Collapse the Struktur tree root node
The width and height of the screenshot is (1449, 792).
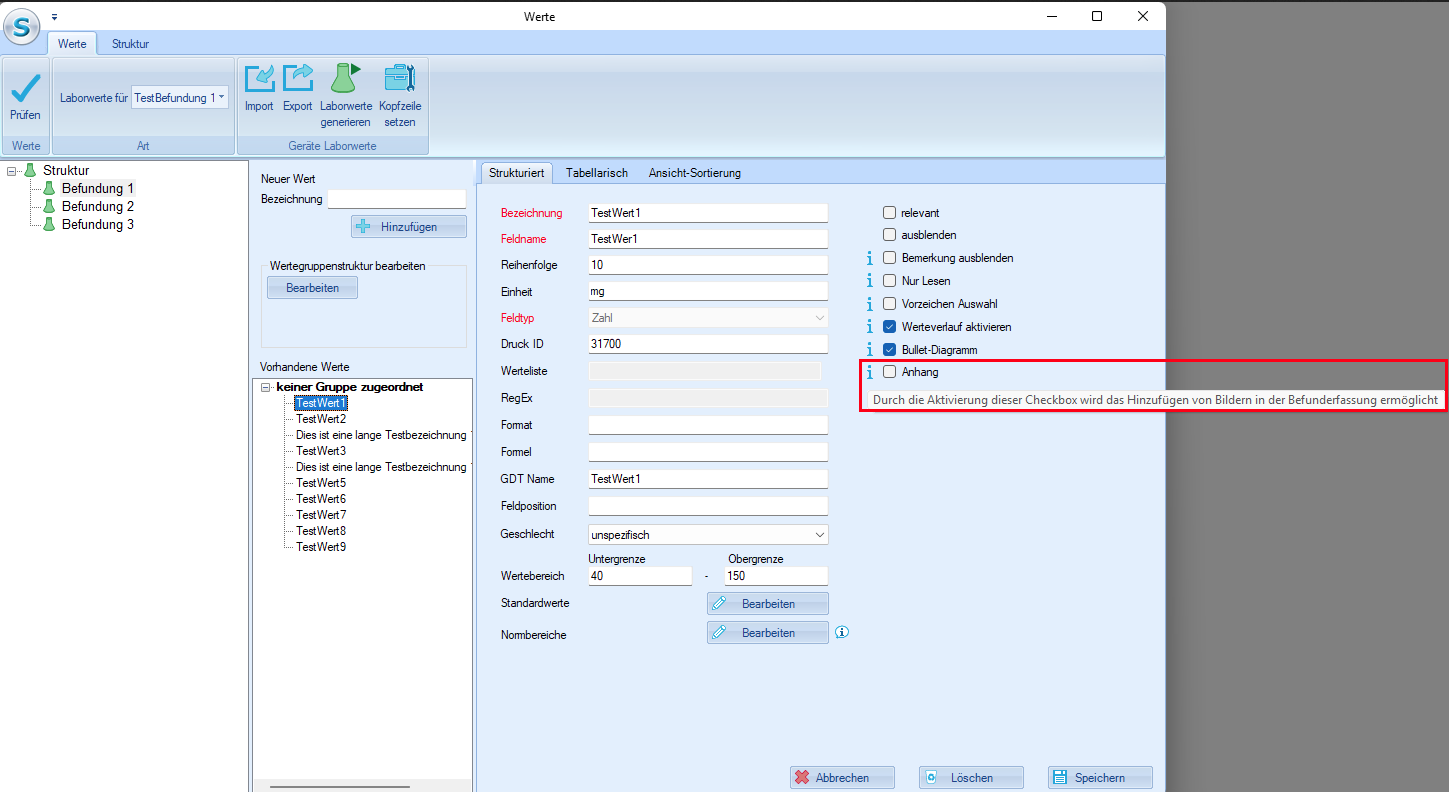point(11,171)
